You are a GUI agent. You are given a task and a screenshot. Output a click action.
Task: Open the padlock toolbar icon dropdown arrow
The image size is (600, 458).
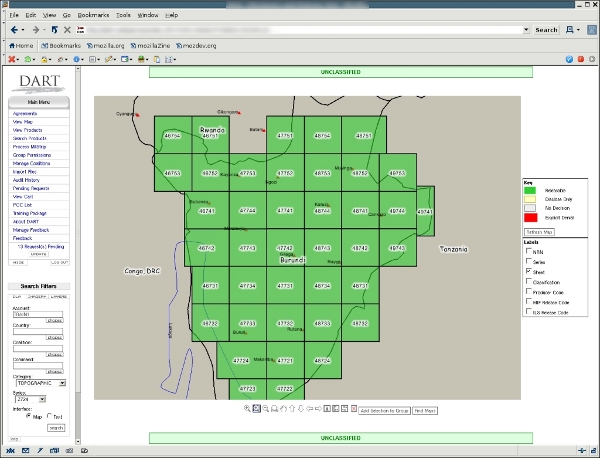pos(50,60)
